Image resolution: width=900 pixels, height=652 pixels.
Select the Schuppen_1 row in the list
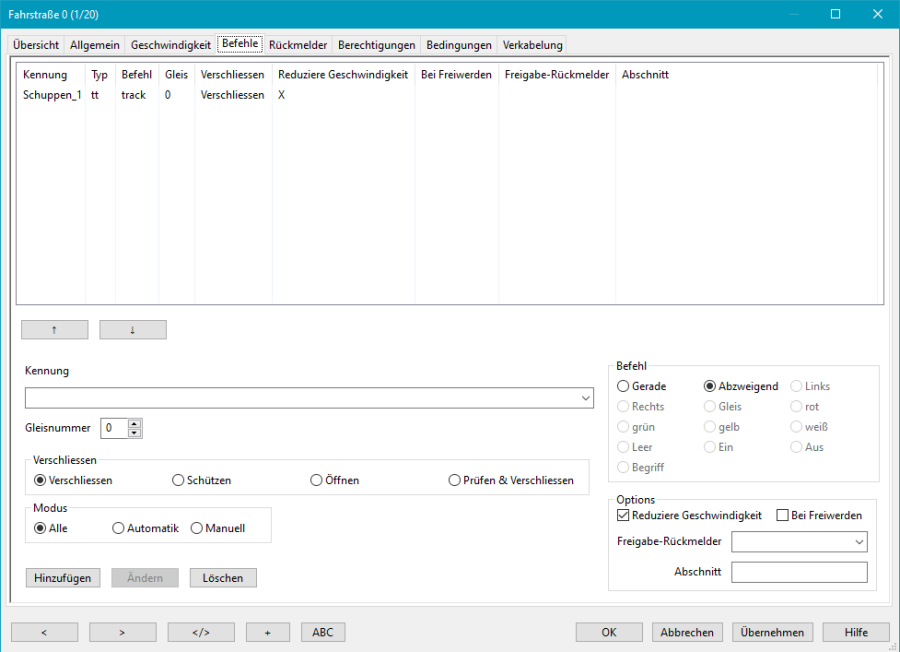click(x=52, y=95)
